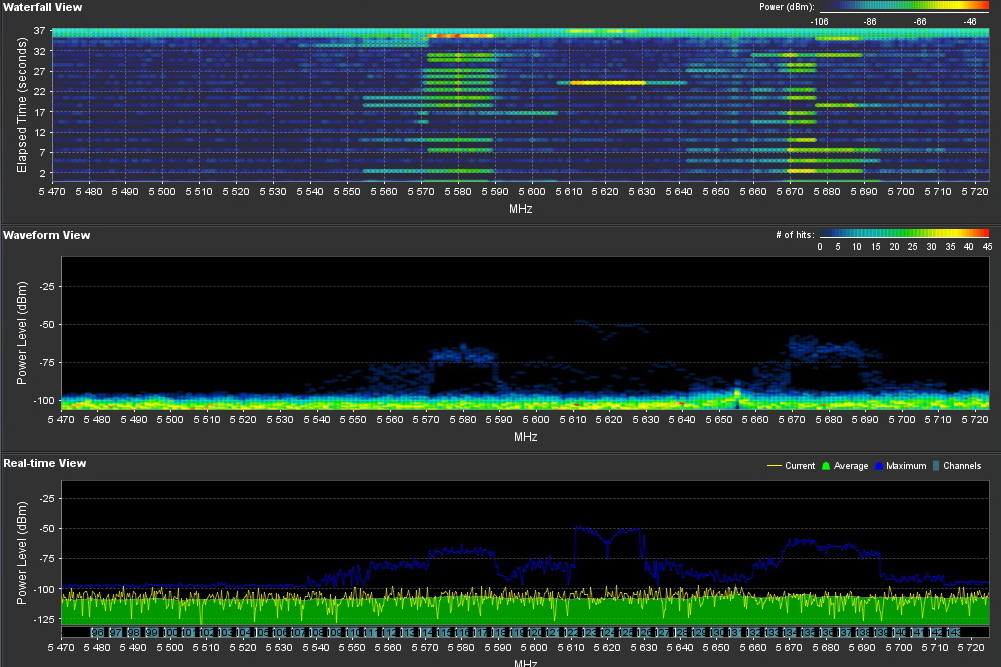Screen dimensions: 1001x667
Task: Click '37' on the Waterfall time axis
Action: [x=40, y=31]
